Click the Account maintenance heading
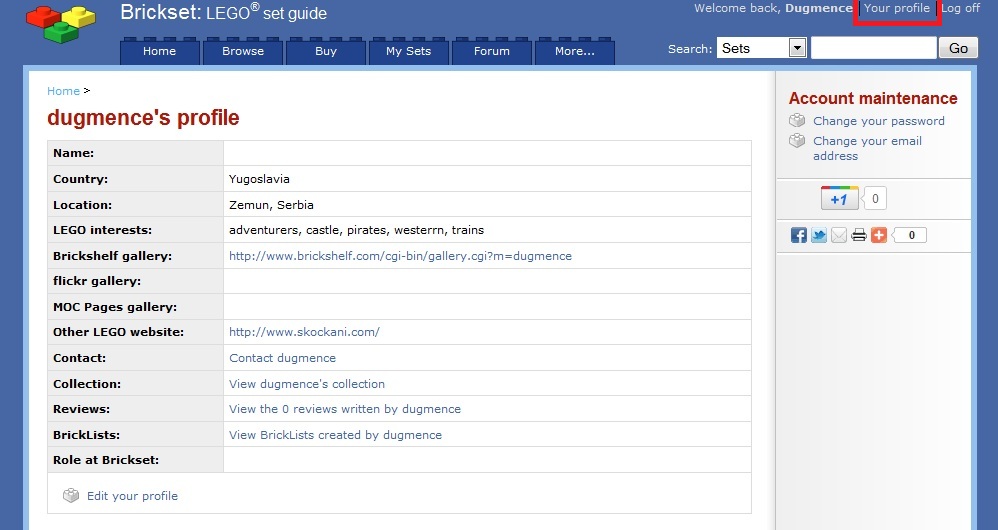The image size is (998, 530). click(x=873, y=98)
